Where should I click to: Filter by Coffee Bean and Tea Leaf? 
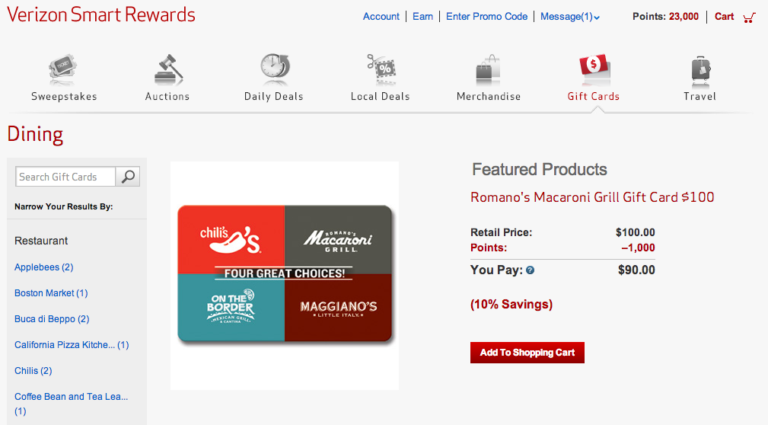click(x=71, y=403)
